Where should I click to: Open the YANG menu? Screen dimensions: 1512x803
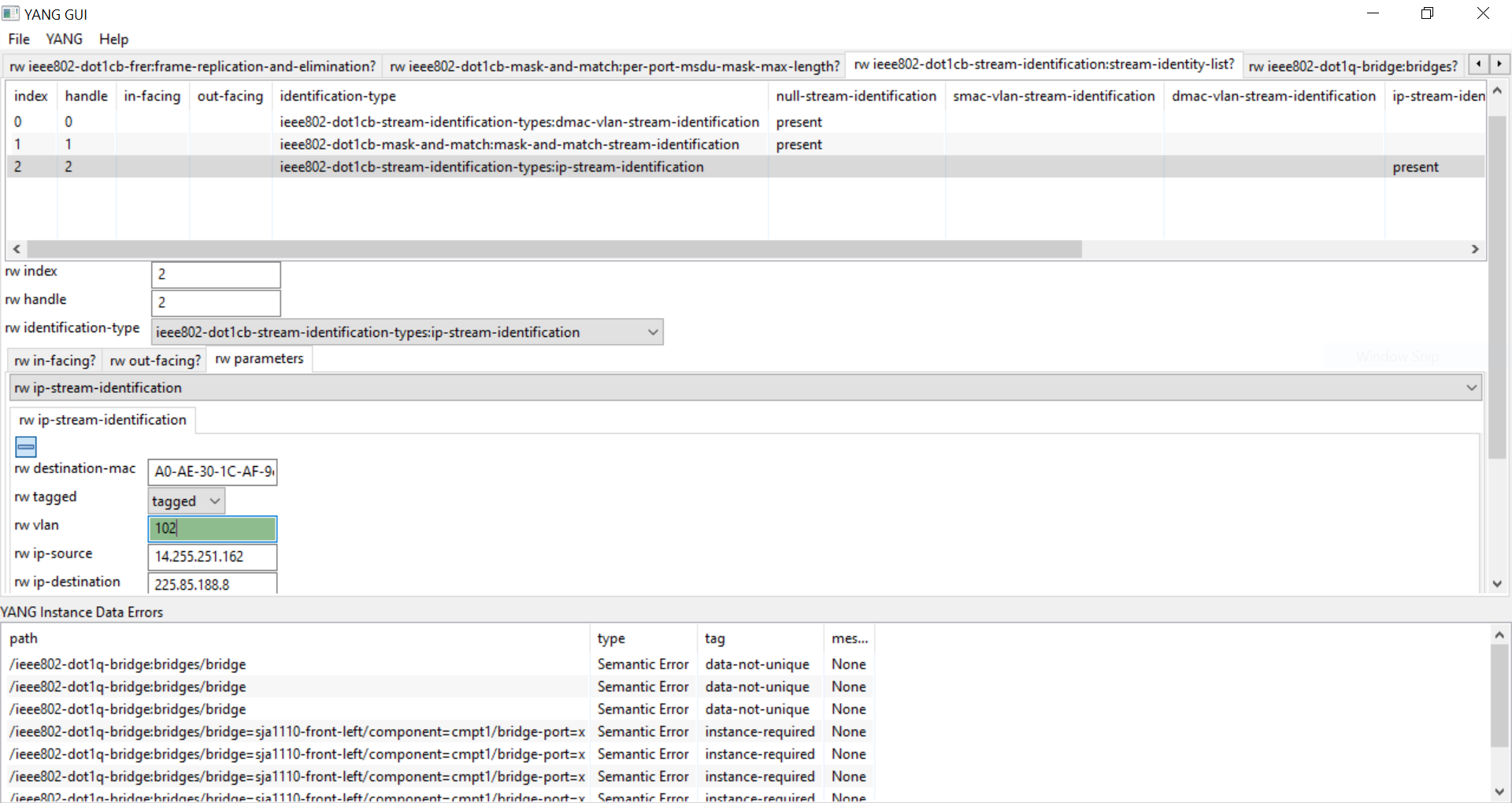pos(64,39)
